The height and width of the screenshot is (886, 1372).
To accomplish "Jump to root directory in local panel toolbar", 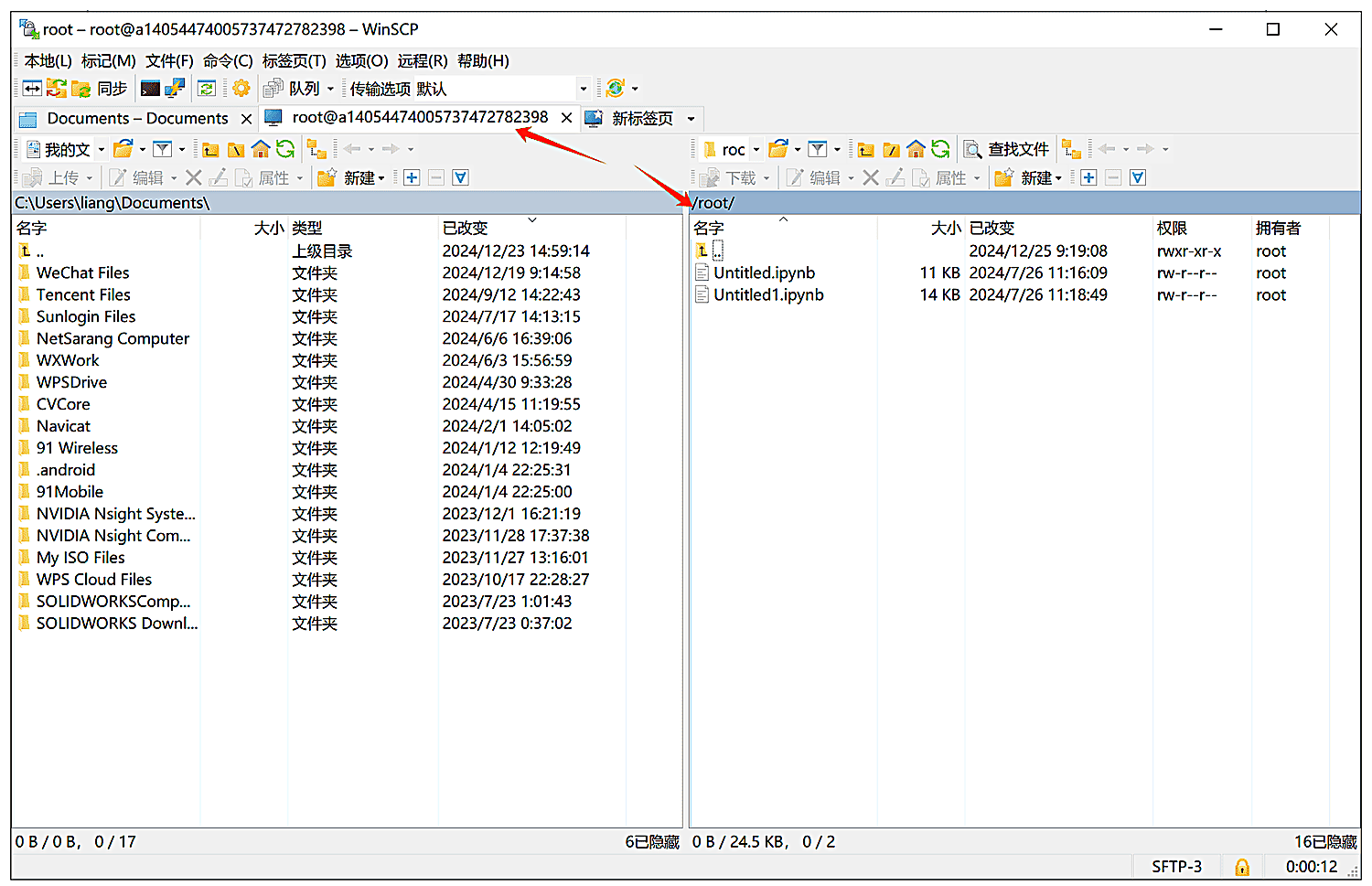I will [236, 149].
